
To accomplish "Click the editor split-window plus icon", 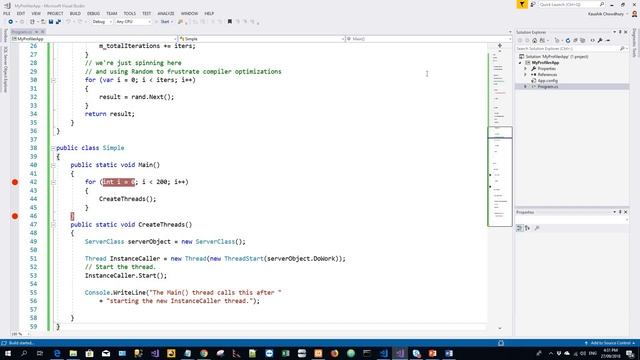I will 500,46.
